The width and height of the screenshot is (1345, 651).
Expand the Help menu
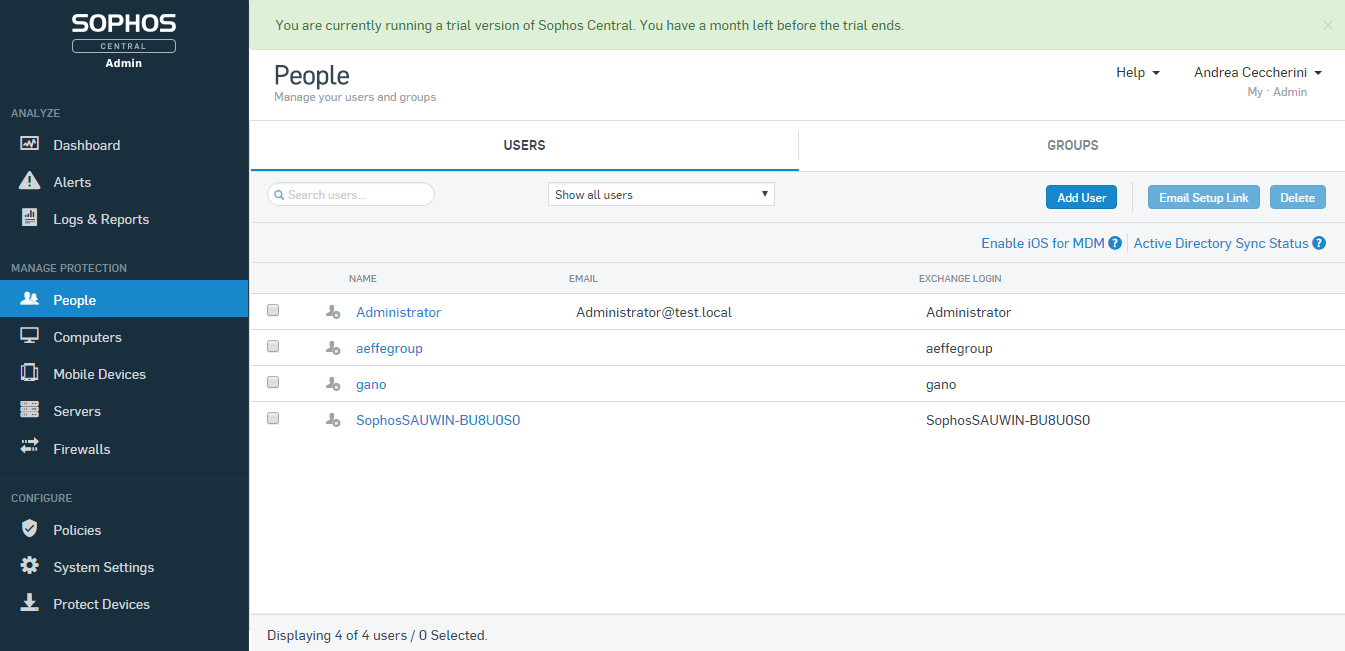coord(1138,72)
